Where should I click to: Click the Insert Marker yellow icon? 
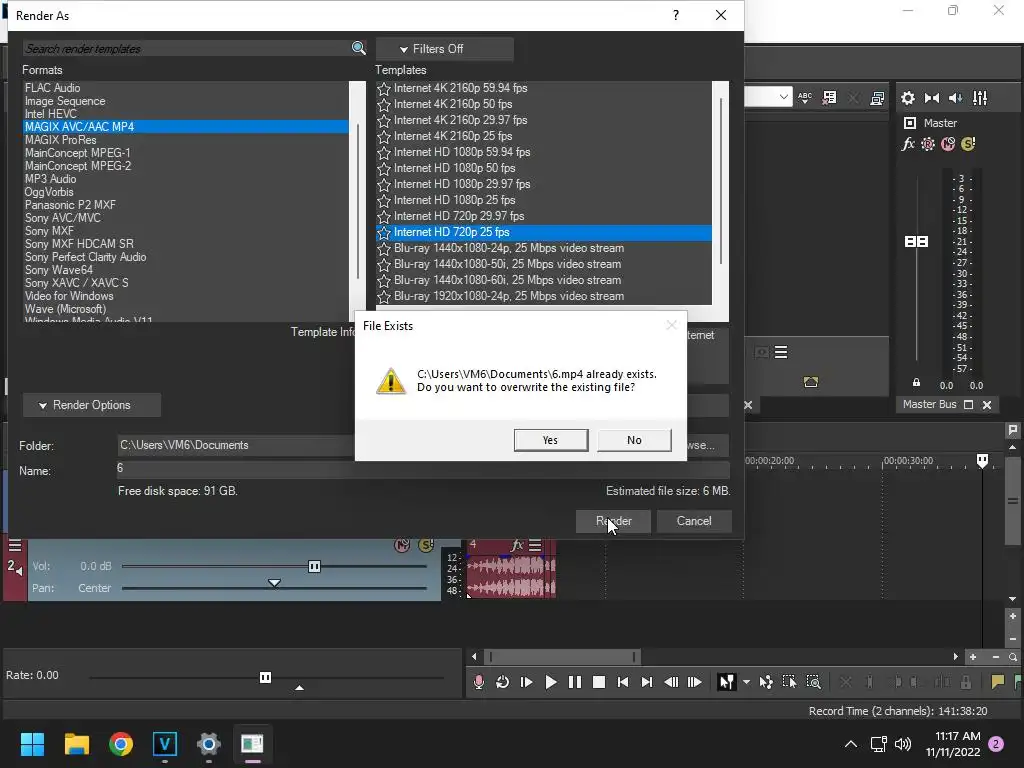997,682
